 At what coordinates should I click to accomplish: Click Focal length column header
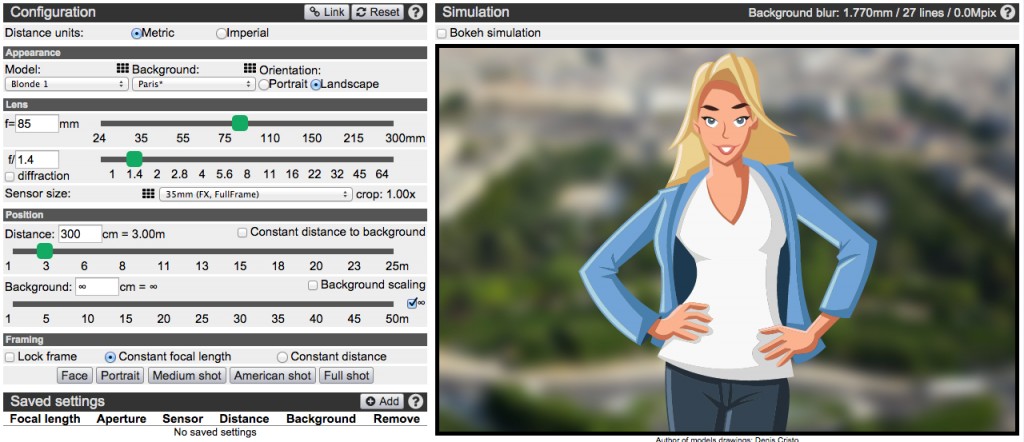pyautogui.click(x=45, y=418)
